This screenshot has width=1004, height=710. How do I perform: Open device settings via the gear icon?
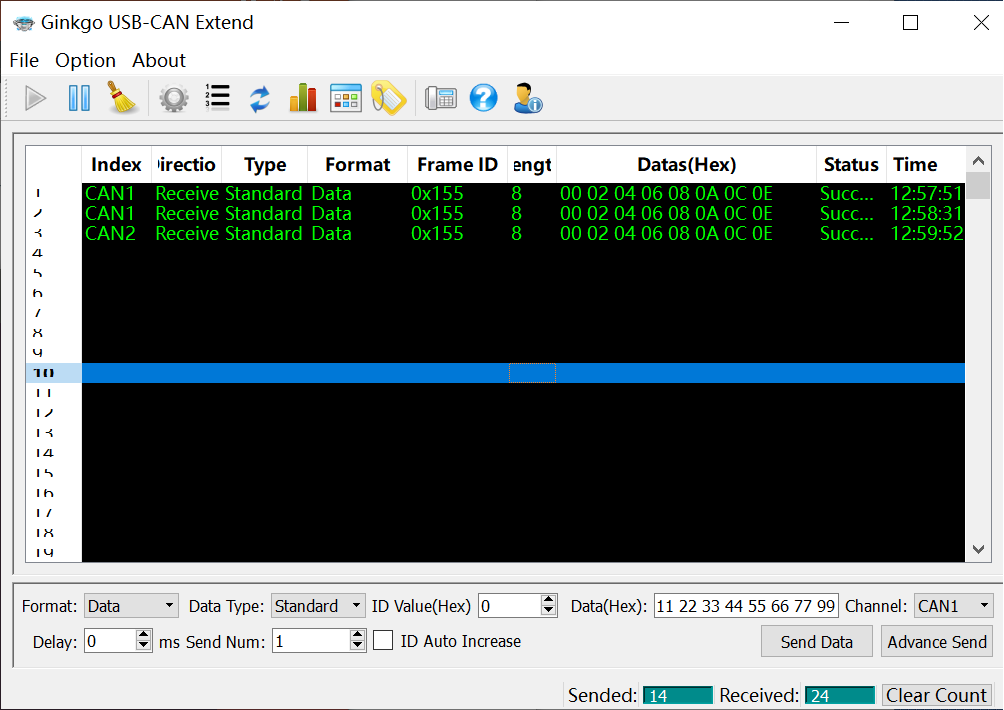click(173, 97)
